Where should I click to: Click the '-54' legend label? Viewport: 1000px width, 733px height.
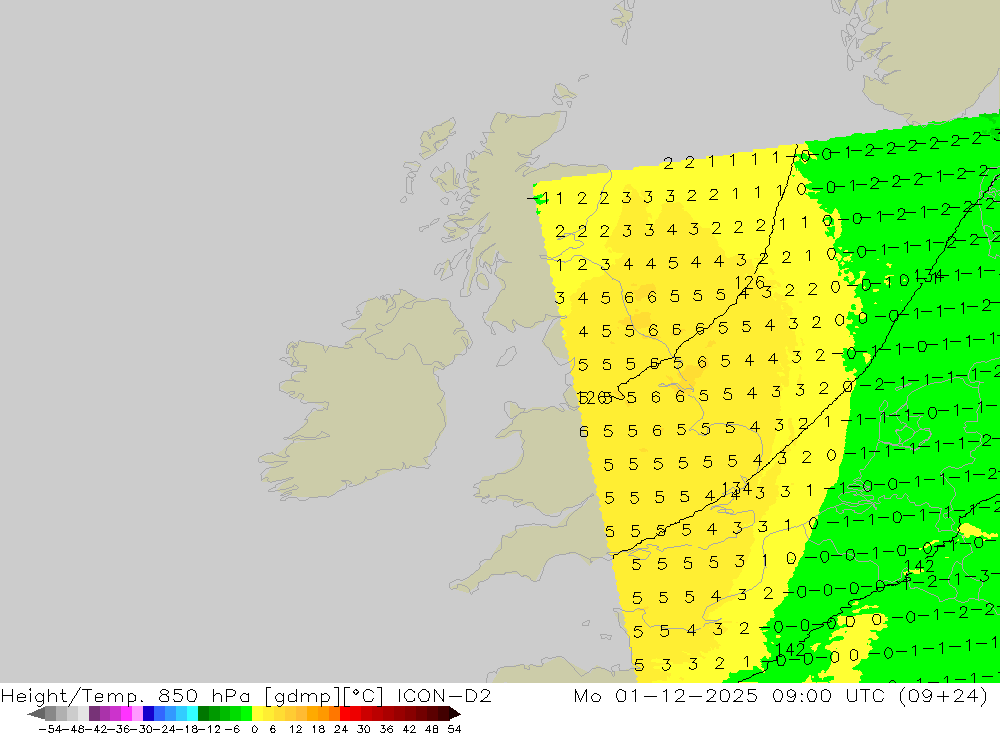(x=50, y=729)
